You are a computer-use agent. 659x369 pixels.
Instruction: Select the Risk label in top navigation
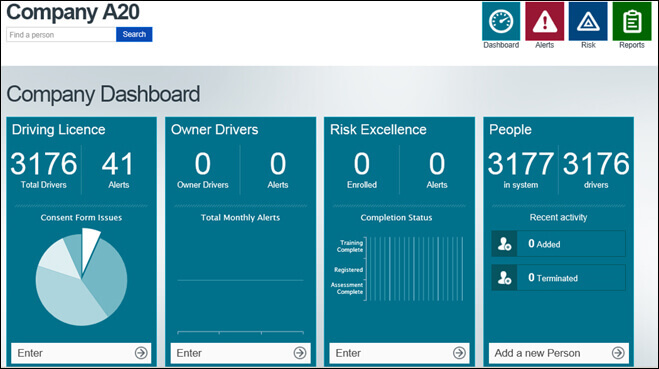coord(588,45)
